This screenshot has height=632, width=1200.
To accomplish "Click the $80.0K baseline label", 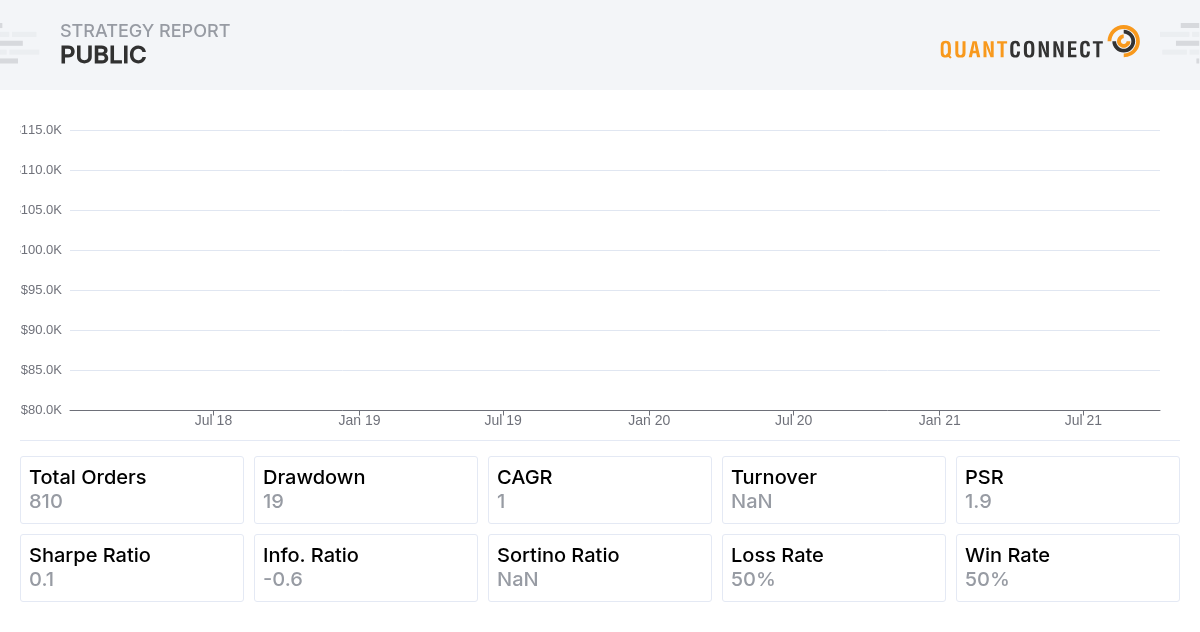I will (41, 409).
